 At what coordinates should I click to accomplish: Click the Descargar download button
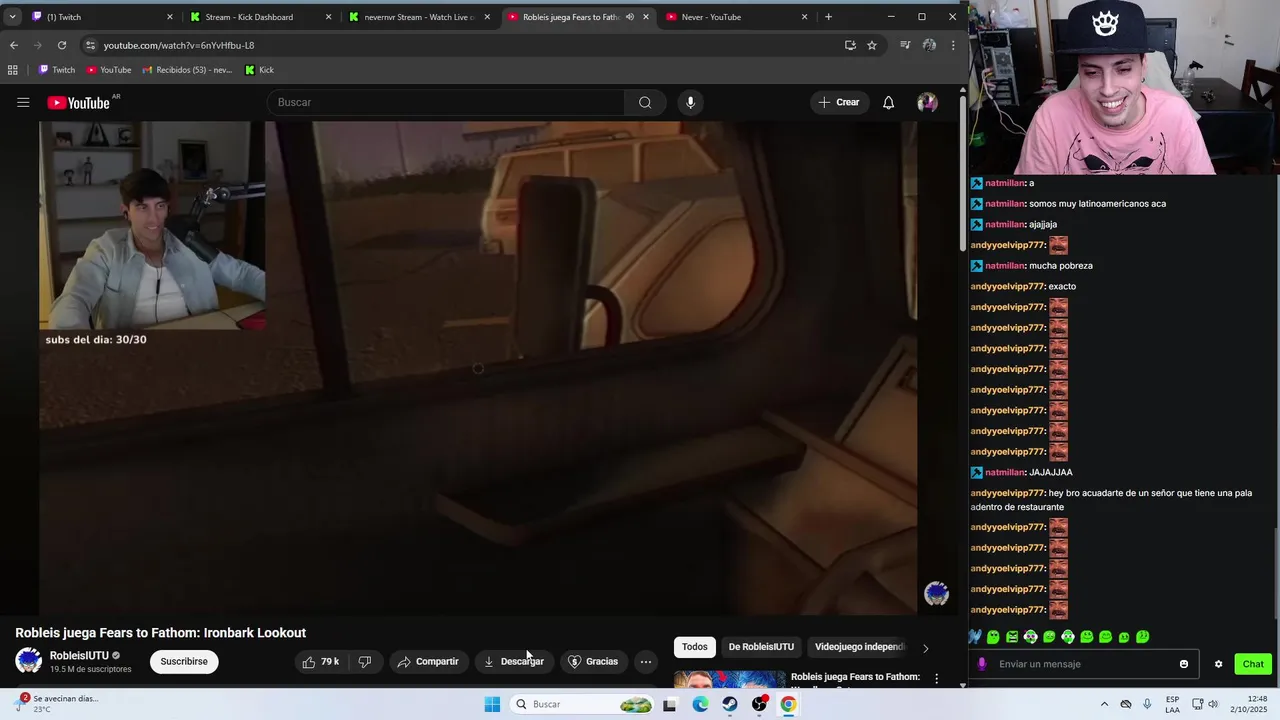[514, 661]
